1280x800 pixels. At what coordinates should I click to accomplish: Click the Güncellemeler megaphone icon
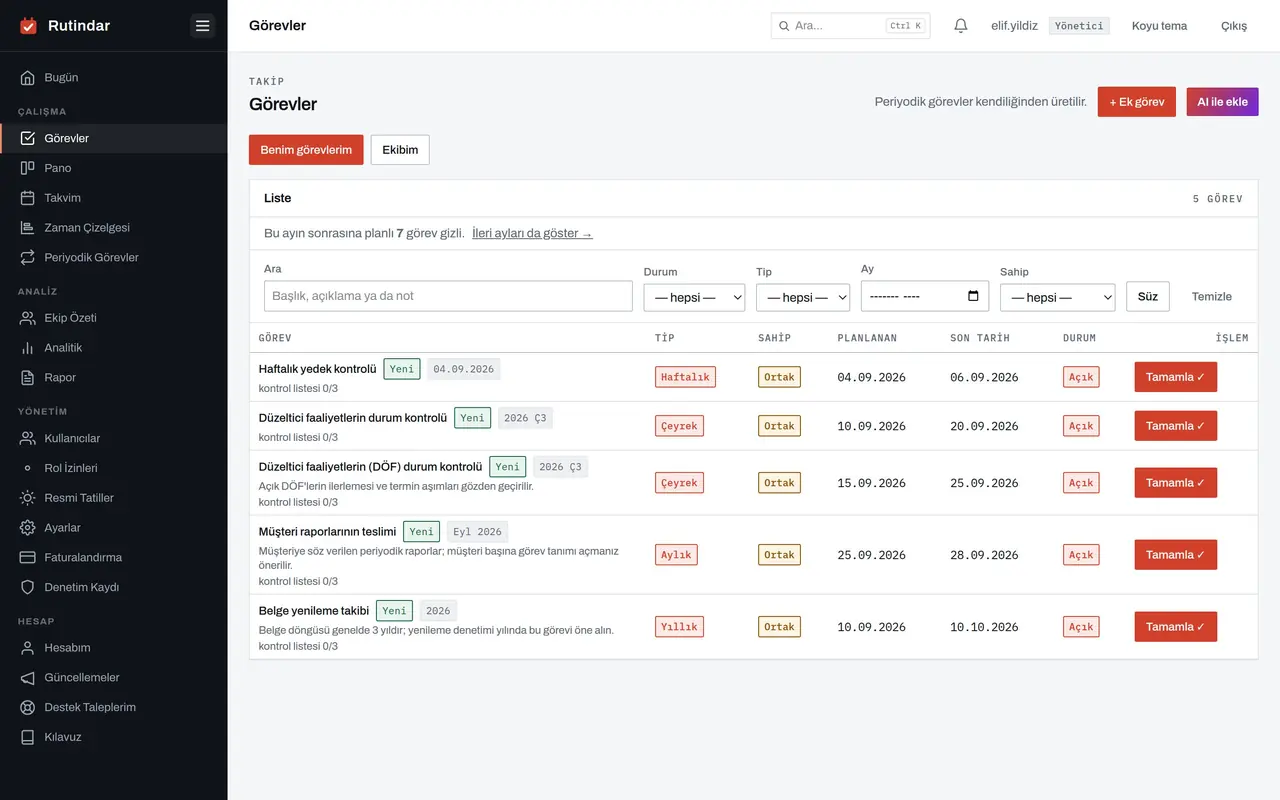click(x=28, y=678)
